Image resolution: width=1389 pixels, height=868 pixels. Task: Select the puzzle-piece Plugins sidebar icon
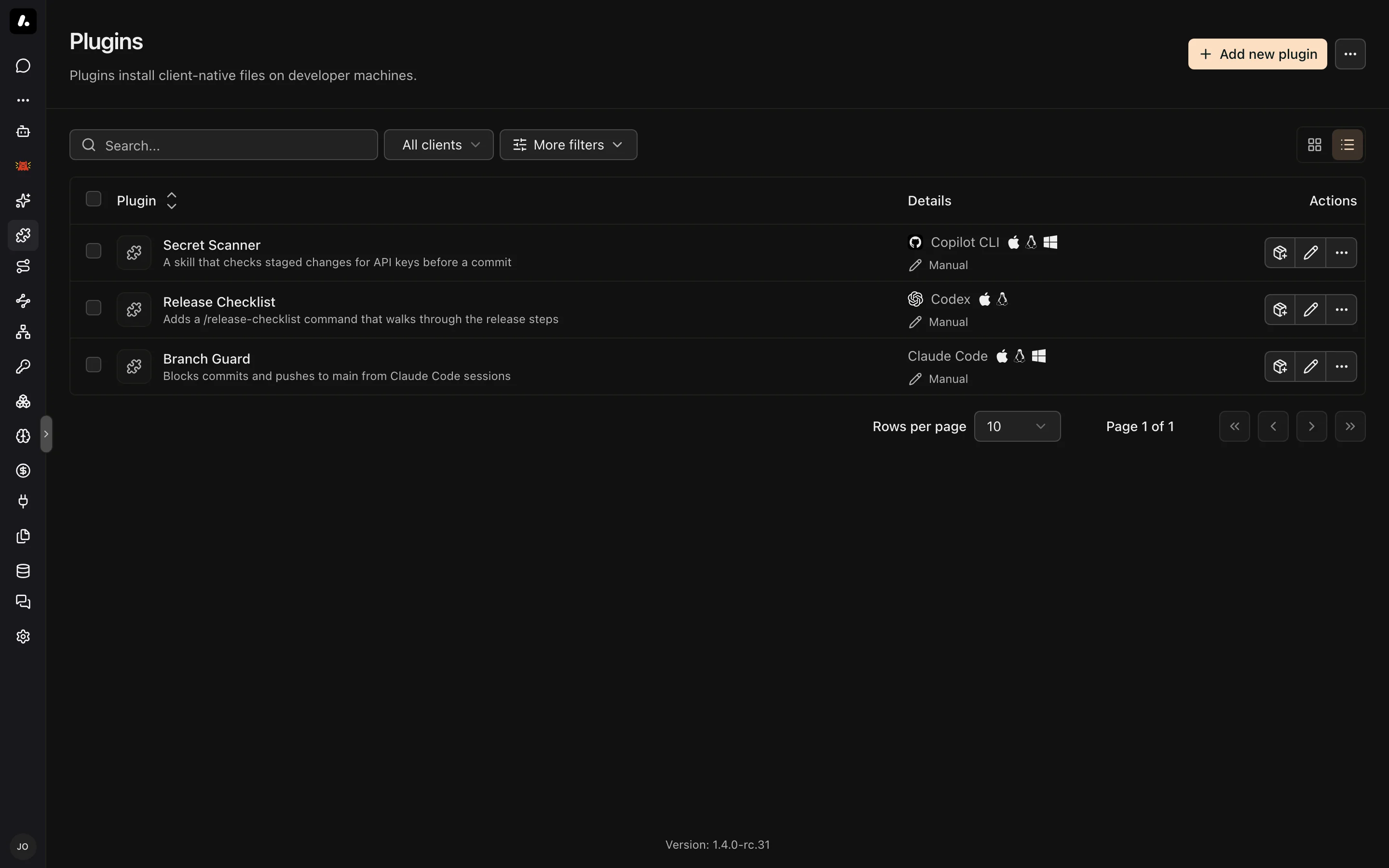[23, 235]
